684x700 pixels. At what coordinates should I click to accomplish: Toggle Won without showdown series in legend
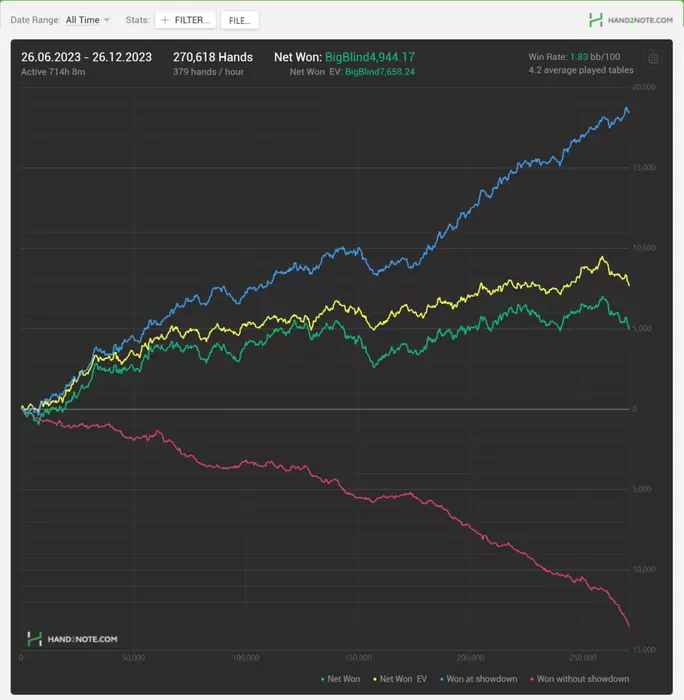[579, 679]
